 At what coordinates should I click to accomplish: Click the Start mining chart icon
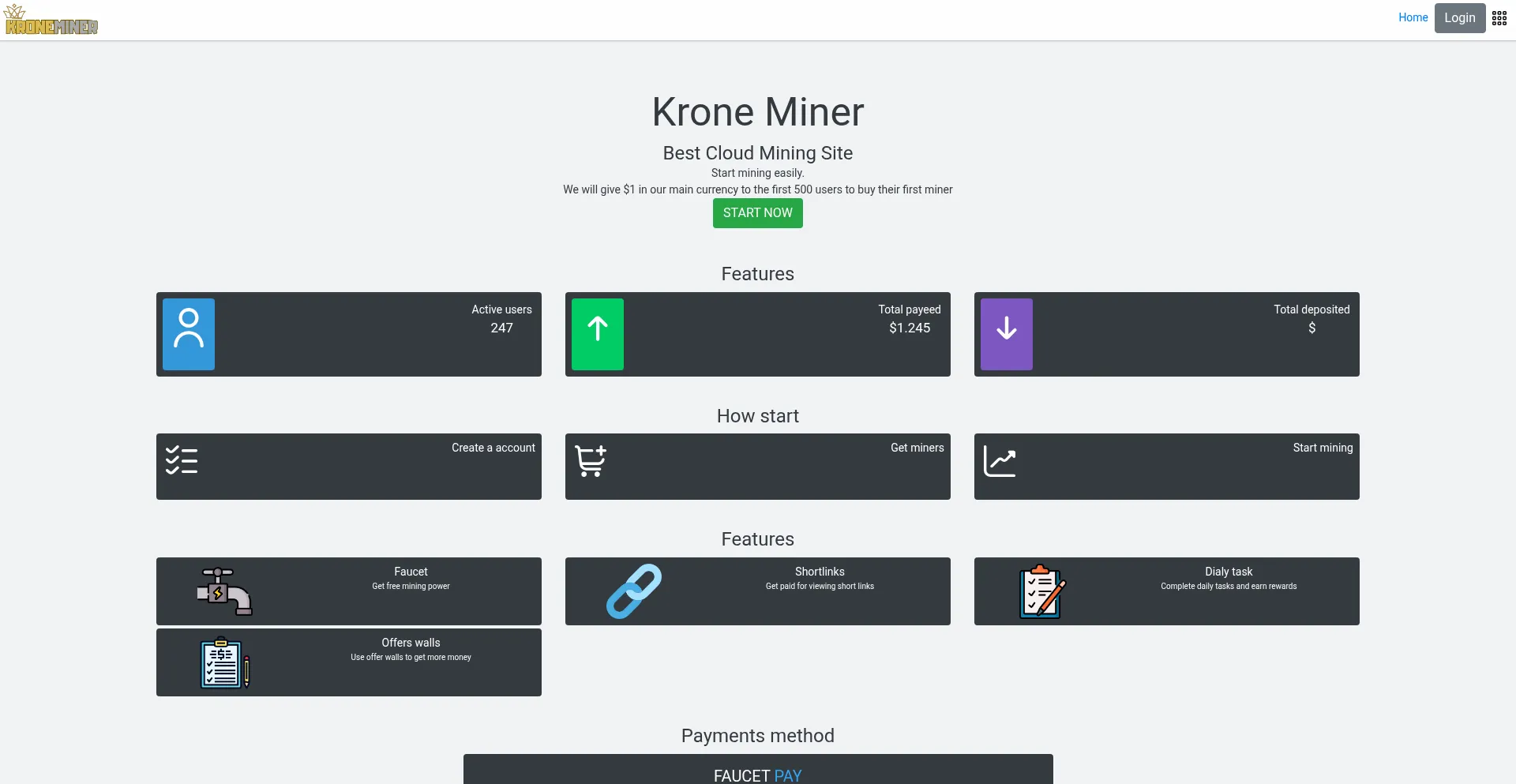pos(1000,461)
